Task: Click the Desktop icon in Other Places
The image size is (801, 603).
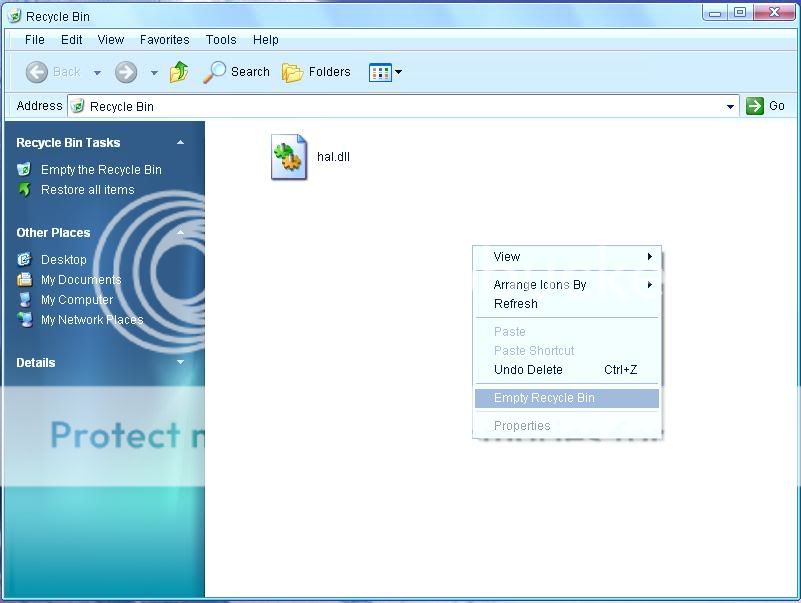Action: pyautogui.click(x=25, y=260)
